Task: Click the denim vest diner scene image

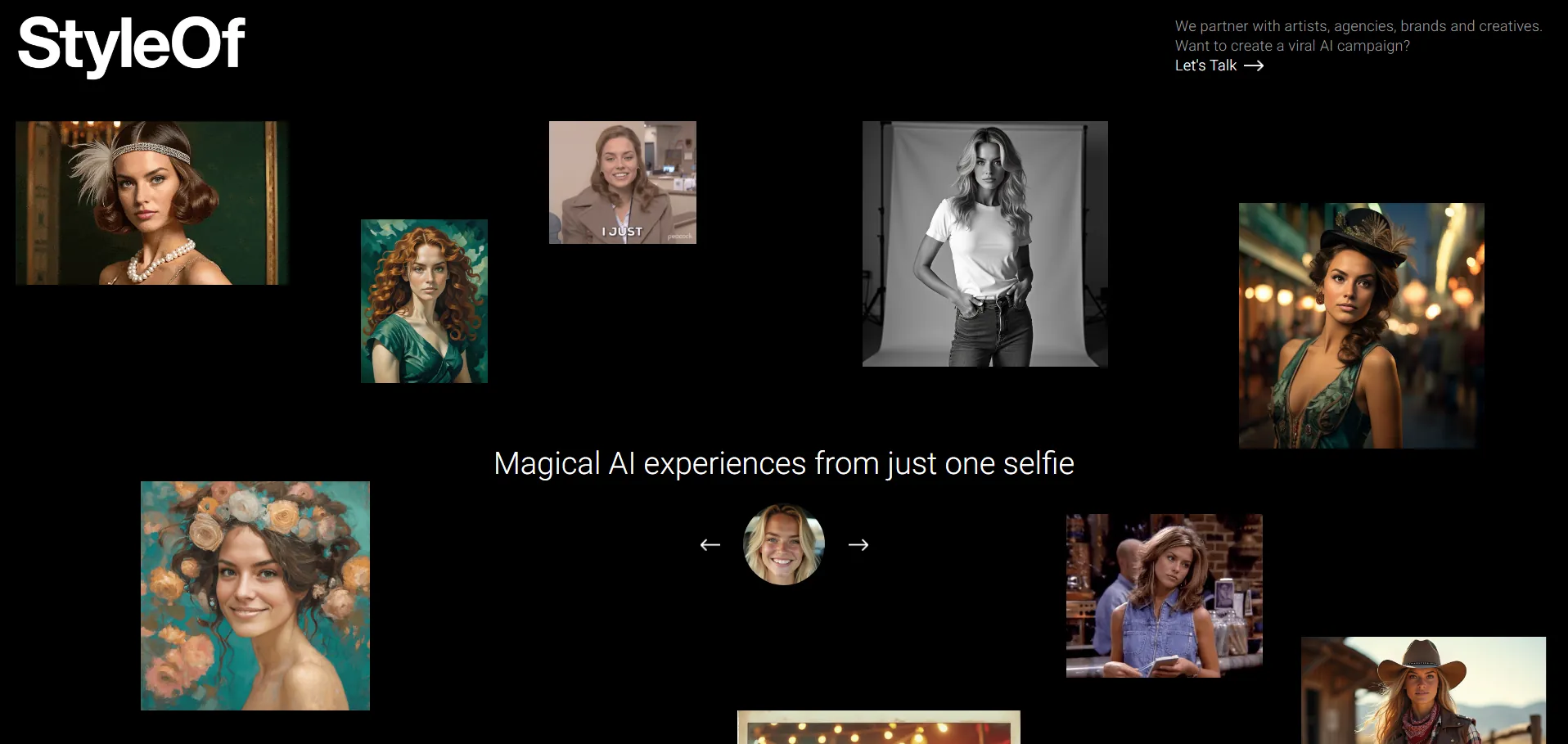Action: tap(1164, 596)
